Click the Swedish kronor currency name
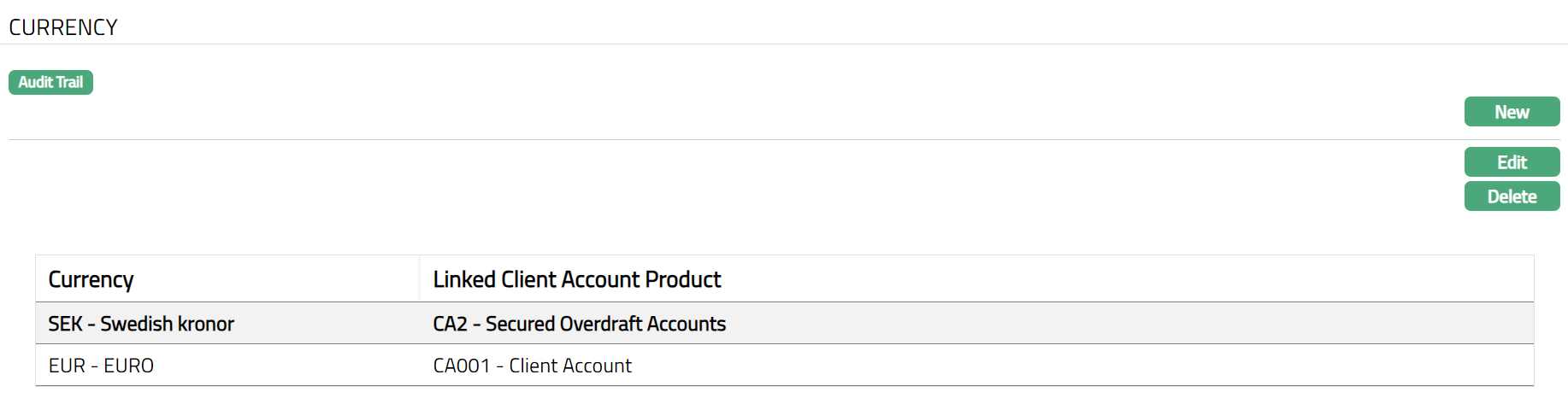The image size is (1568, 398). [167, 324]
